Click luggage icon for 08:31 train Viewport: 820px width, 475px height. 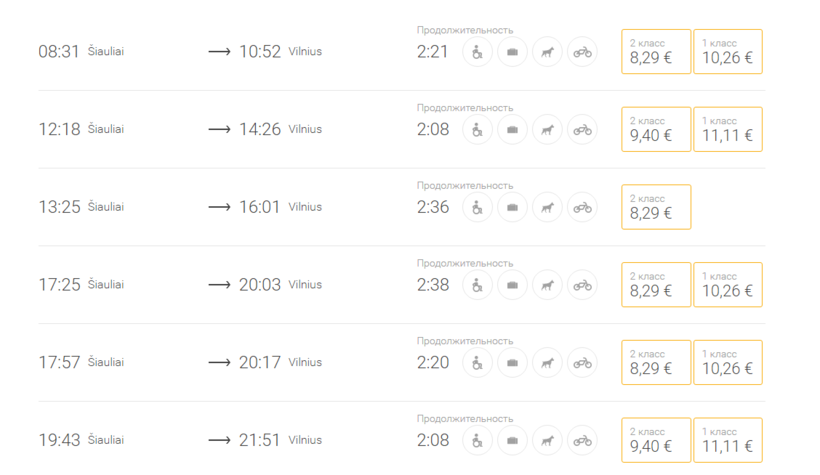click(512, 52)
